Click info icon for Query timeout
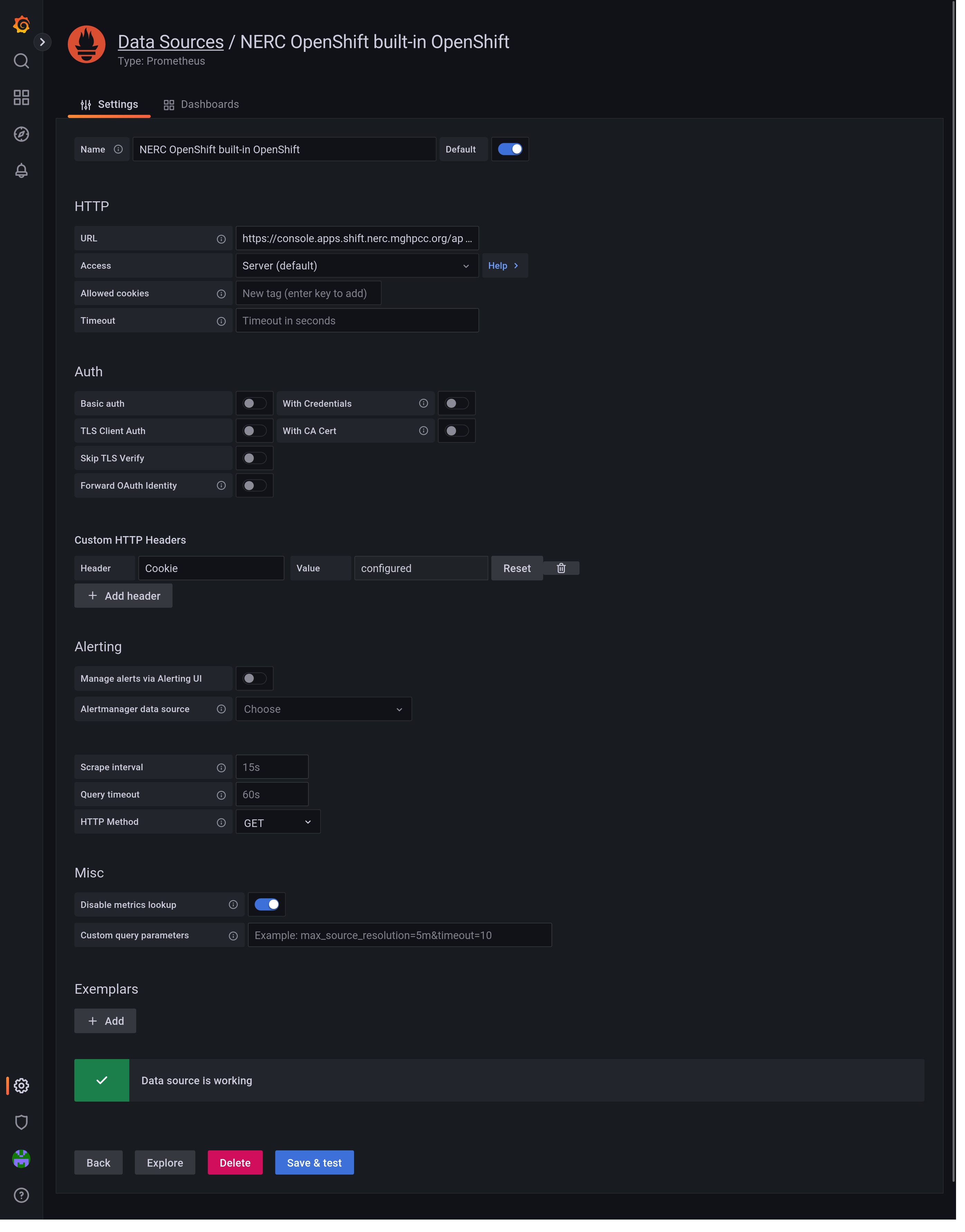This screenshot has height=1232, width=965. (x=223, y=802)
